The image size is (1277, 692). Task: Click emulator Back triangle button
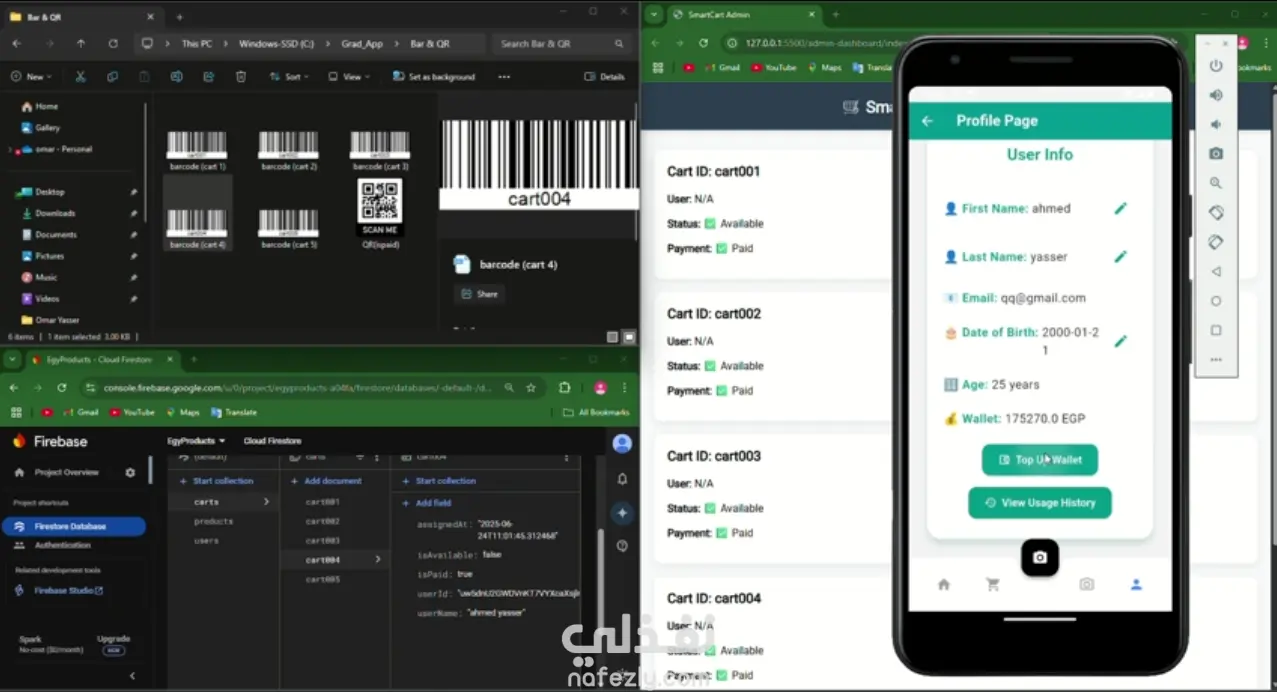click(x=1216, y=271)
